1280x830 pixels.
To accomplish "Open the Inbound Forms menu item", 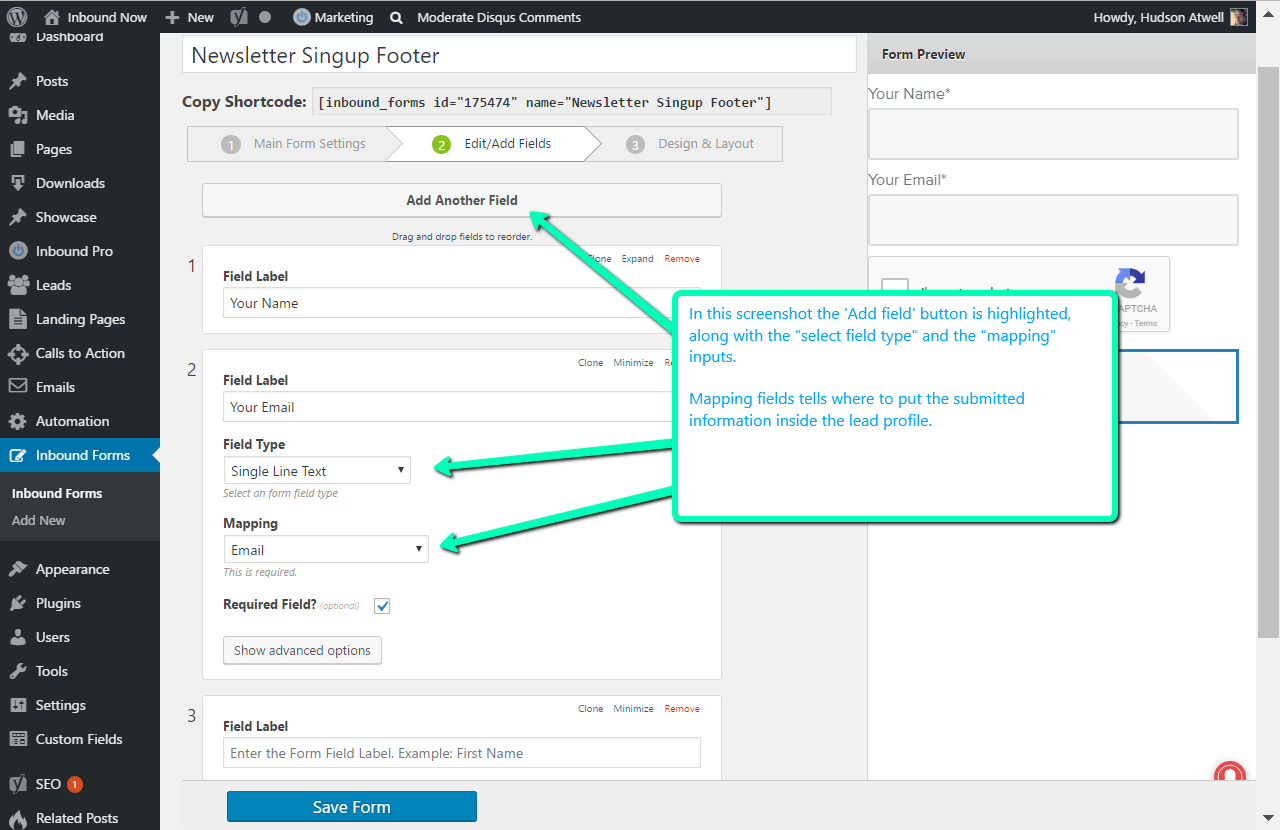I will (80, 455).
